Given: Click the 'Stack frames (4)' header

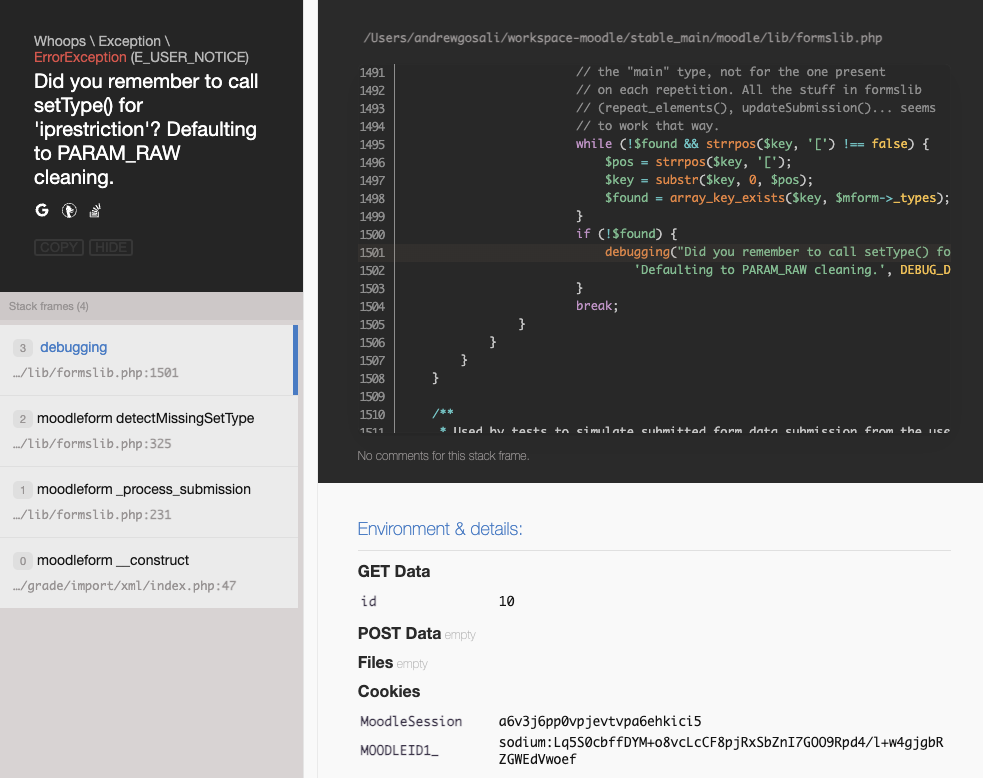Looking at the screenshot, I should [49, 307].
